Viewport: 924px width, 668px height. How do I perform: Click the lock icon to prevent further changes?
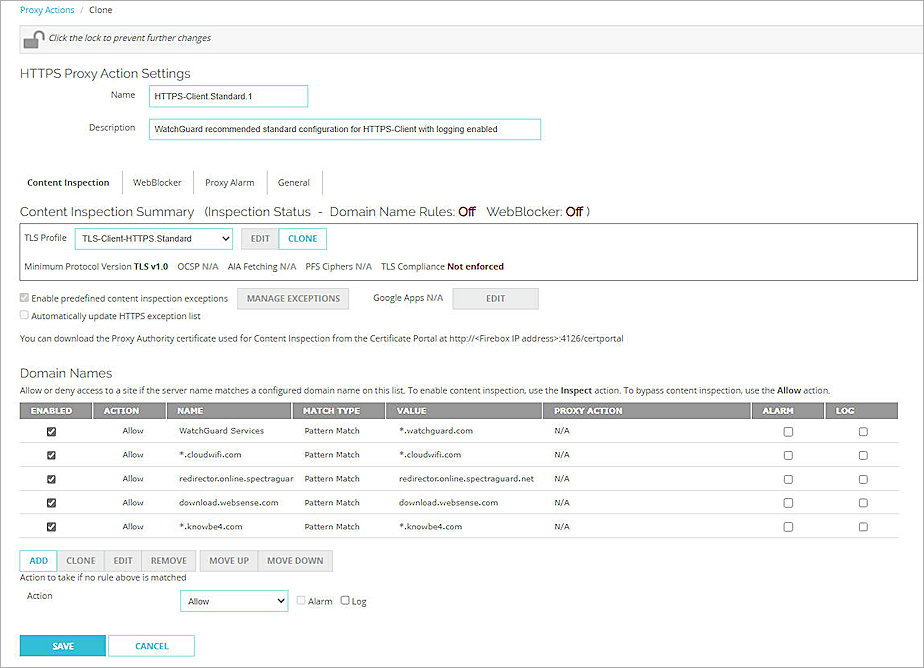click(32, 38)
